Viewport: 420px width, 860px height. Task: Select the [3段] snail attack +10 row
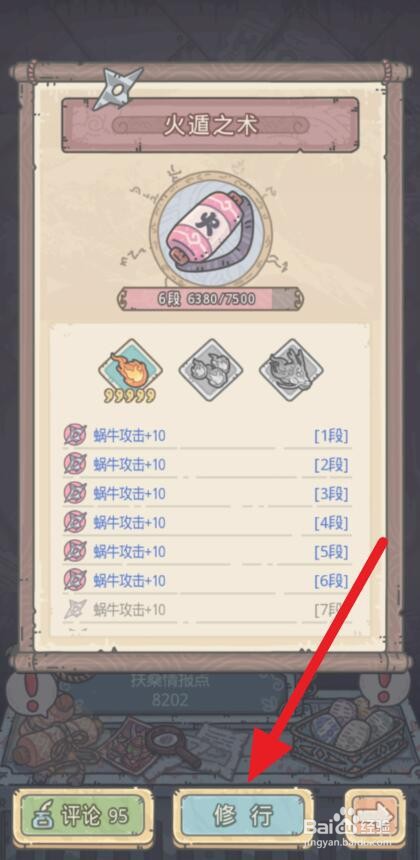click(x=206, y=494)
